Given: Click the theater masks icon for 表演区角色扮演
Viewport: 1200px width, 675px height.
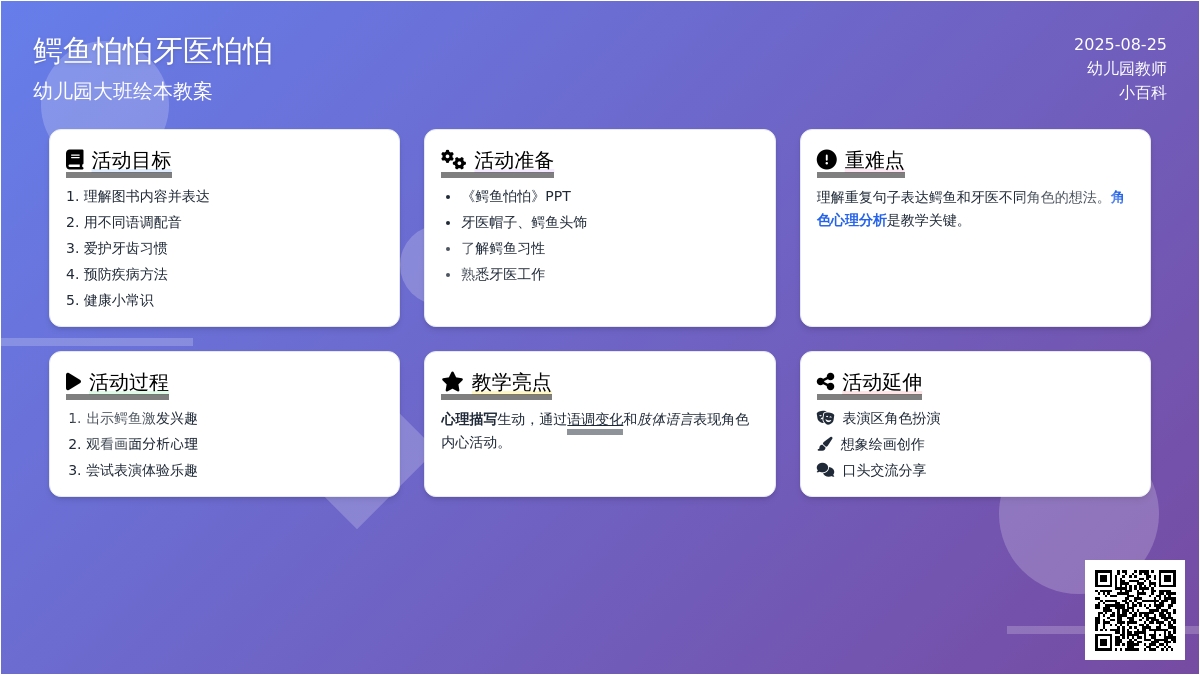Looking at the screenshot, I should 825,418.
